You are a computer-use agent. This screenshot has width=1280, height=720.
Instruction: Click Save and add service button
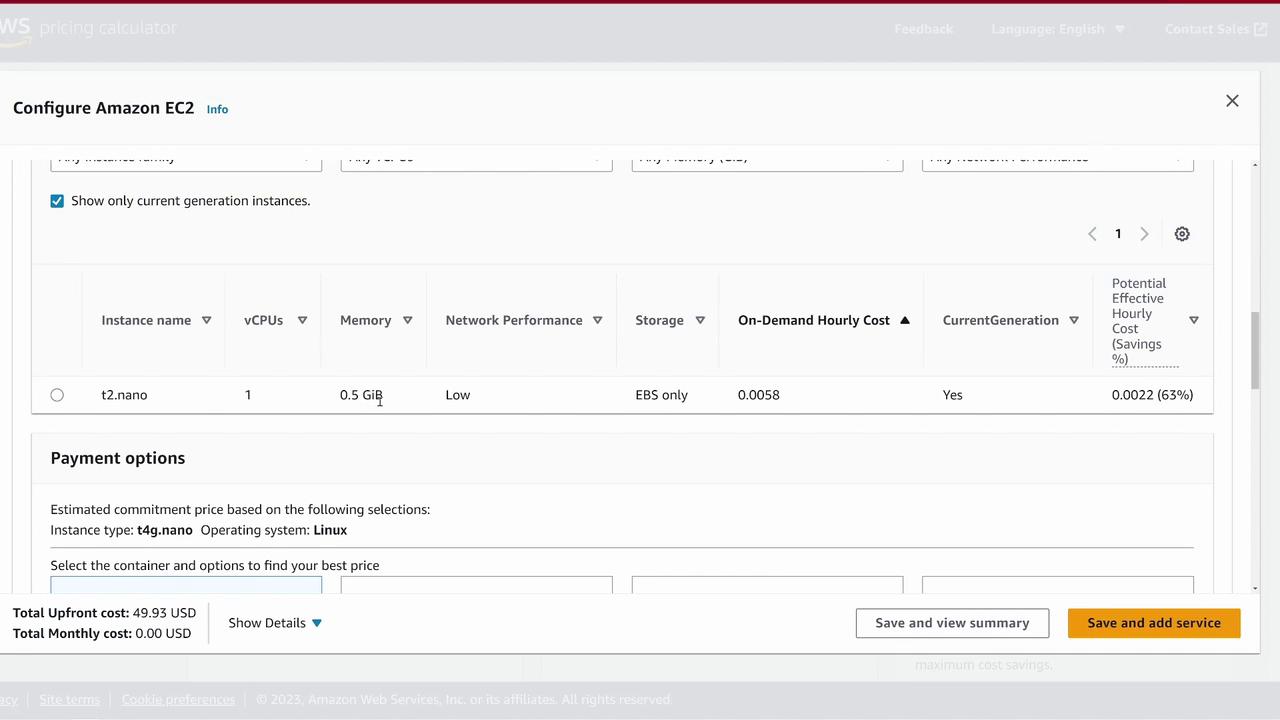coord(1154,623)
